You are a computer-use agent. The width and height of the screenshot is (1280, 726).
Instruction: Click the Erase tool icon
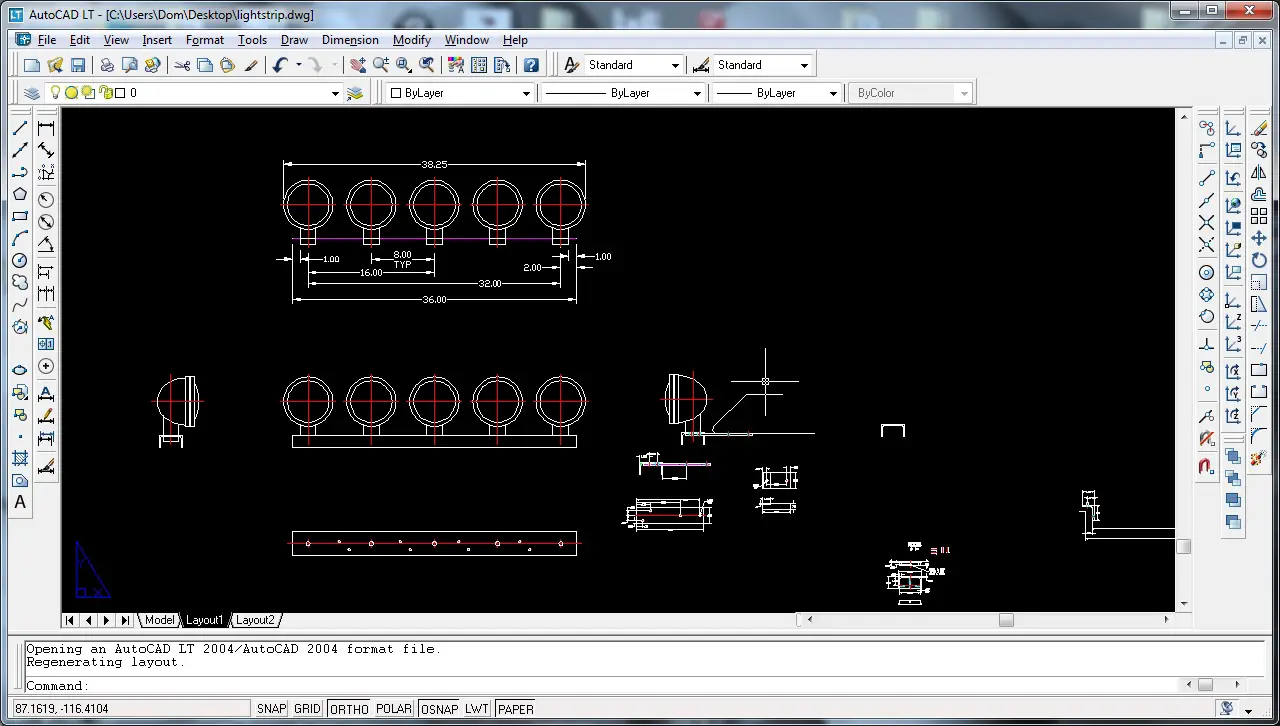tap(1259, 128)
